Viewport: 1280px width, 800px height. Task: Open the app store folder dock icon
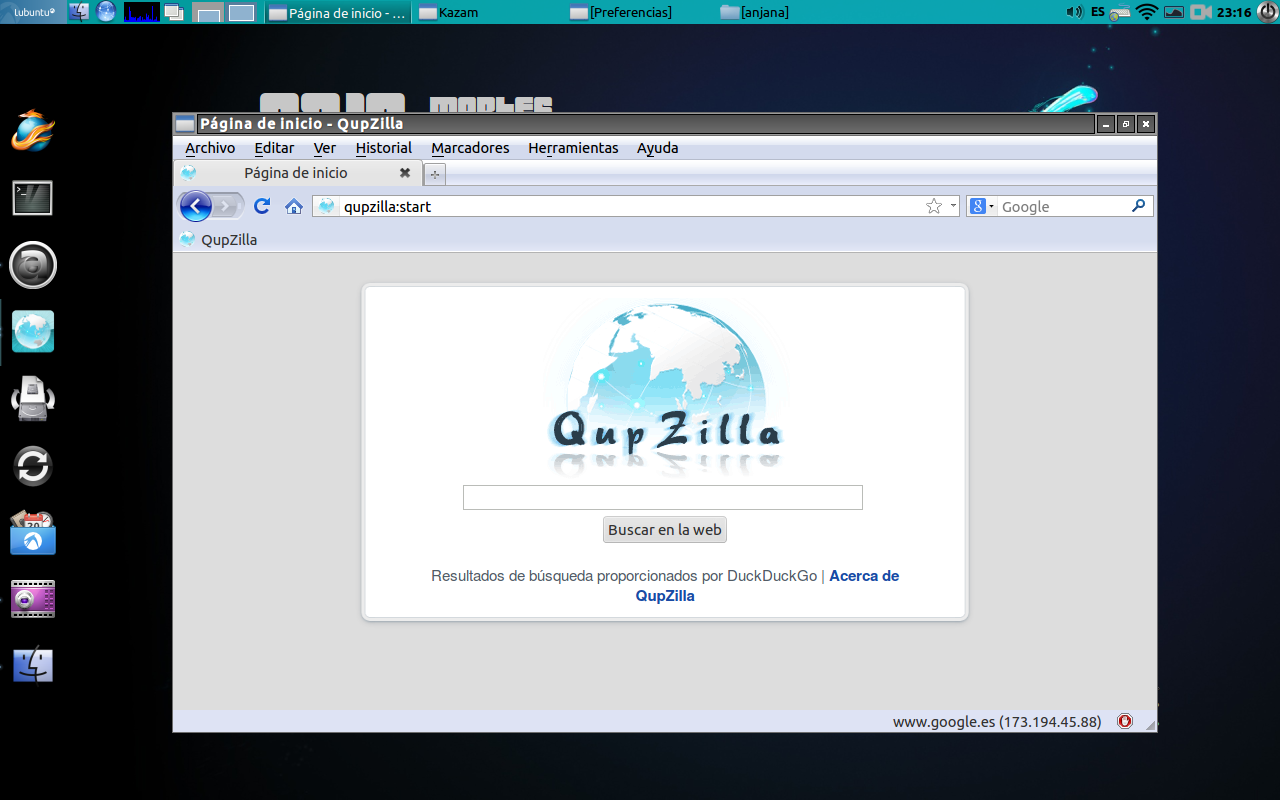(33, 533)
